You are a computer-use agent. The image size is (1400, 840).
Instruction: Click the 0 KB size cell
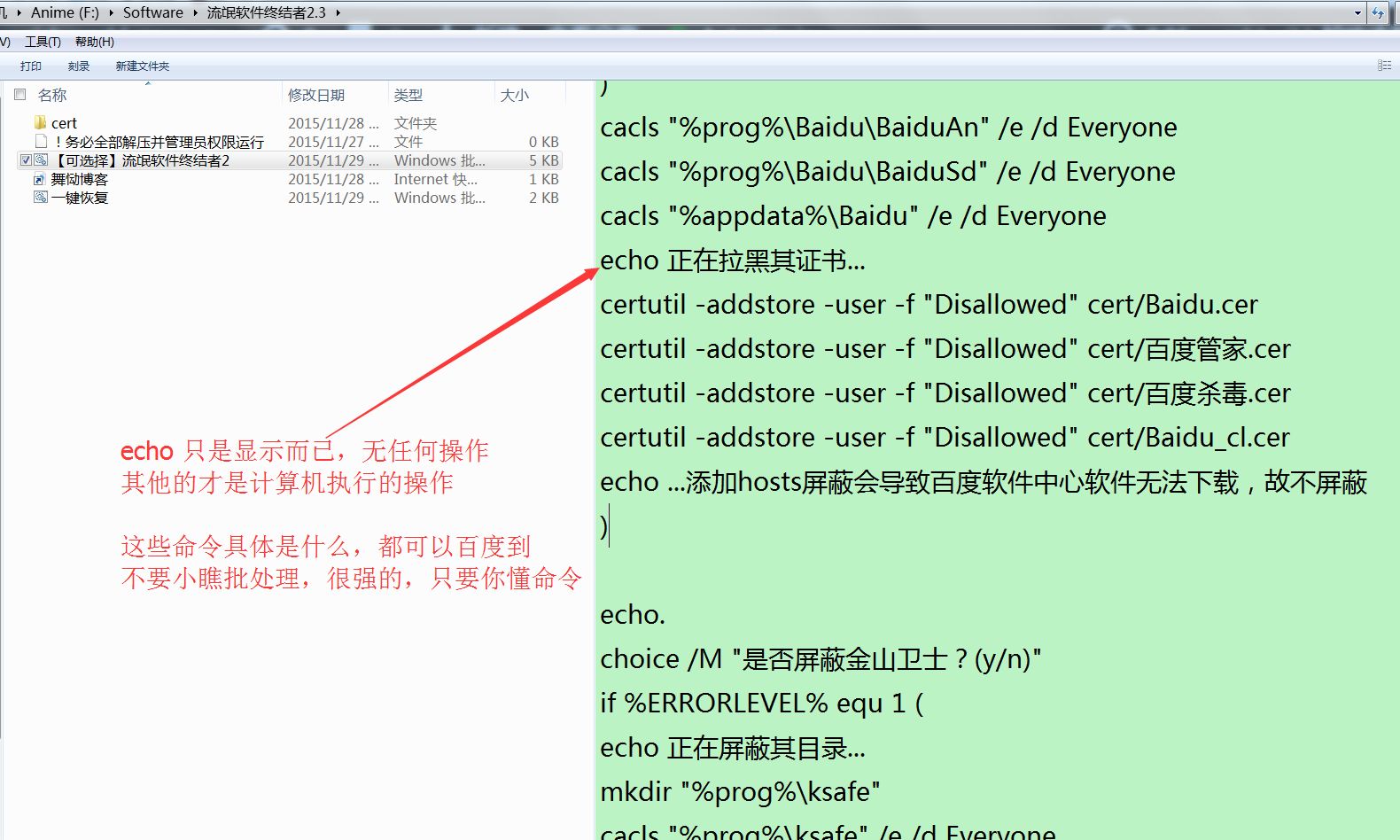click(x=544, y=142)
